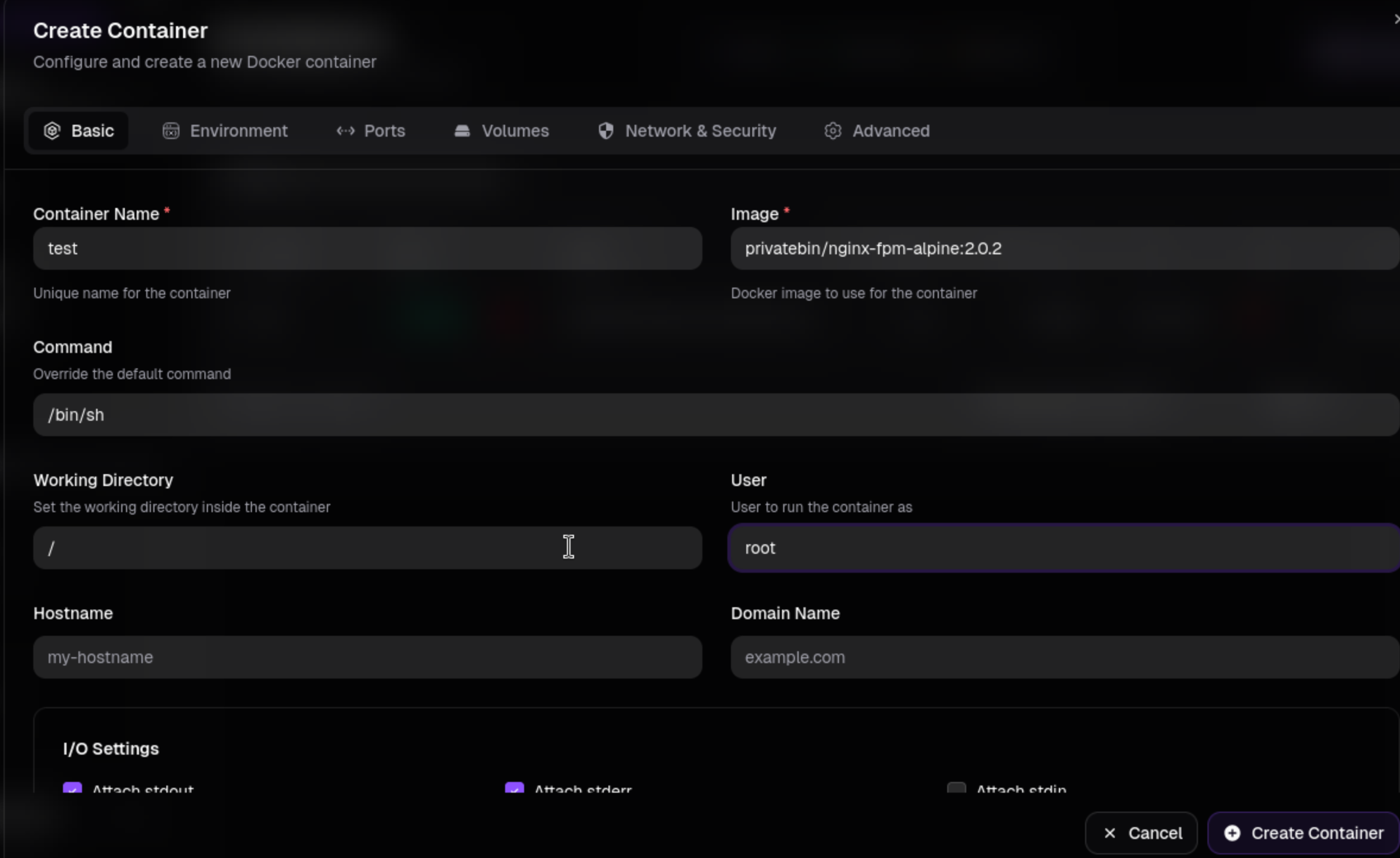Enable the Attach stdin checkbox

pyautogui.click(x=956, y=788)
